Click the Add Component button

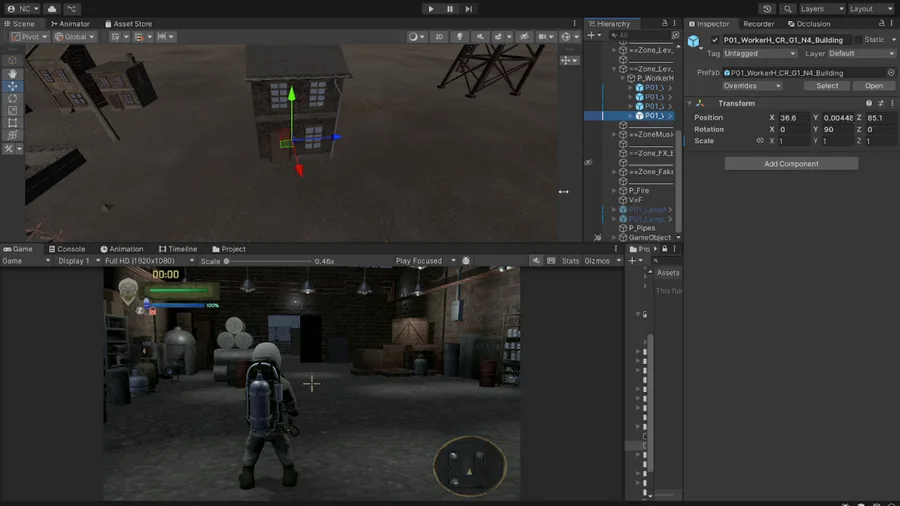(x=791, y=164)
